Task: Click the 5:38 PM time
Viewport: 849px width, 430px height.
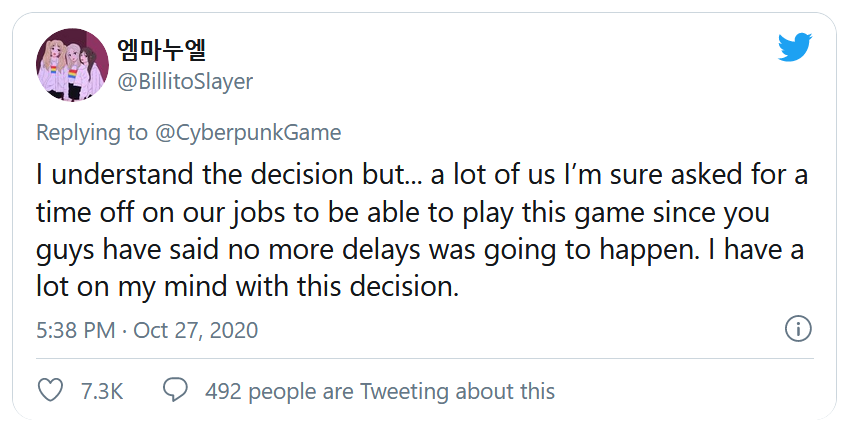Action: click(x=75, y=330)
